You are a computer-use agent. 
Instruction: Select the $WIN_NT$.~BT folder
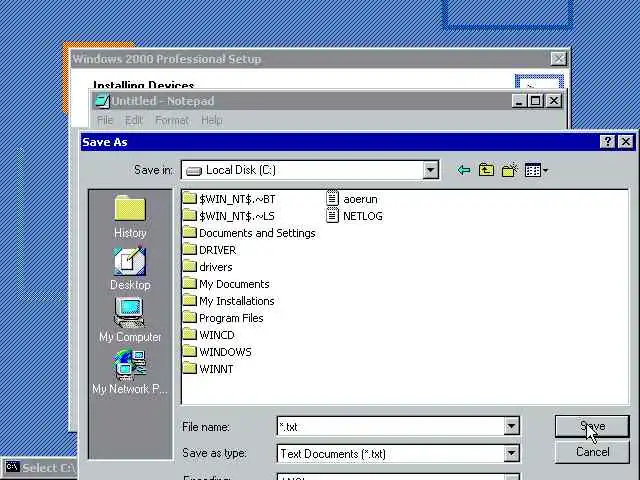229,199
